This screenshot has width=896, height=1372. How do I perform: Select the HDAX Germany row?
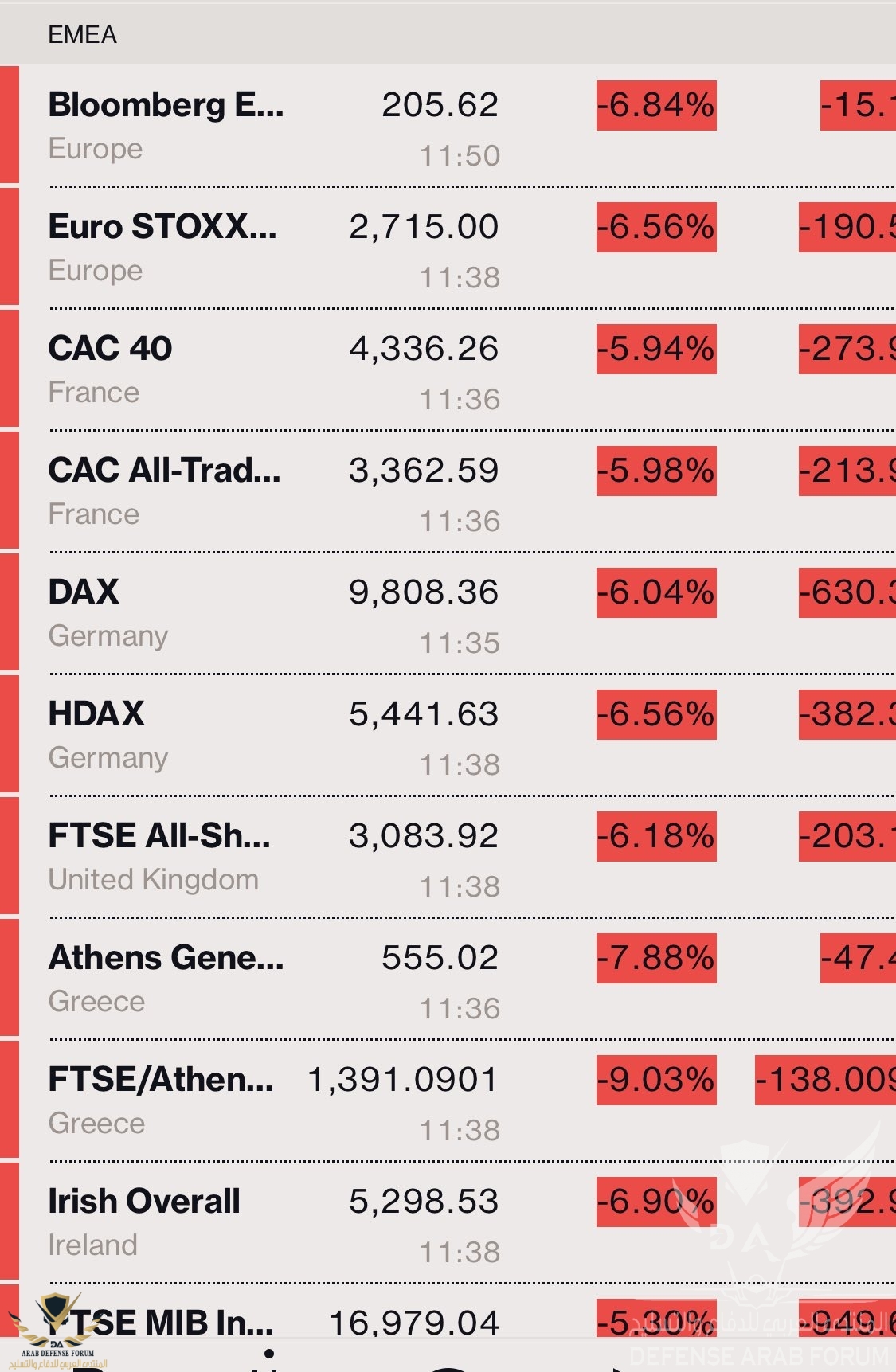[448, 735]
